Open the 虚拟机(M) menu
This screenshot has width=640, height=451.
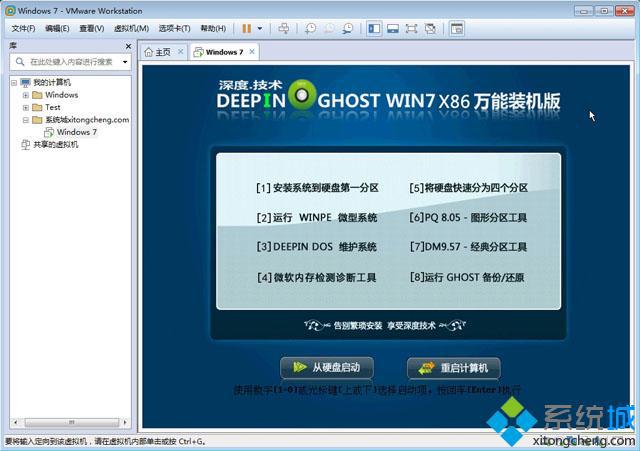[131, 29]
